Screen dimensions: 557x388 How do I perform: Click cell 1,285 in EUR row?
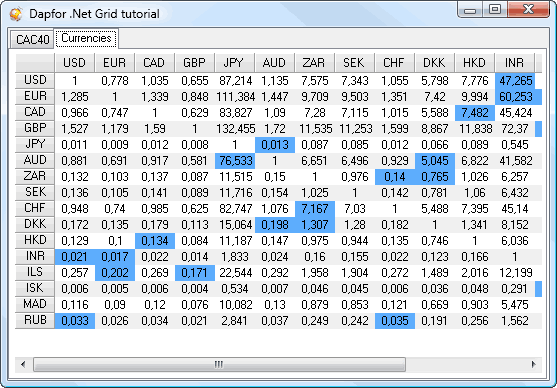(75, 97)
